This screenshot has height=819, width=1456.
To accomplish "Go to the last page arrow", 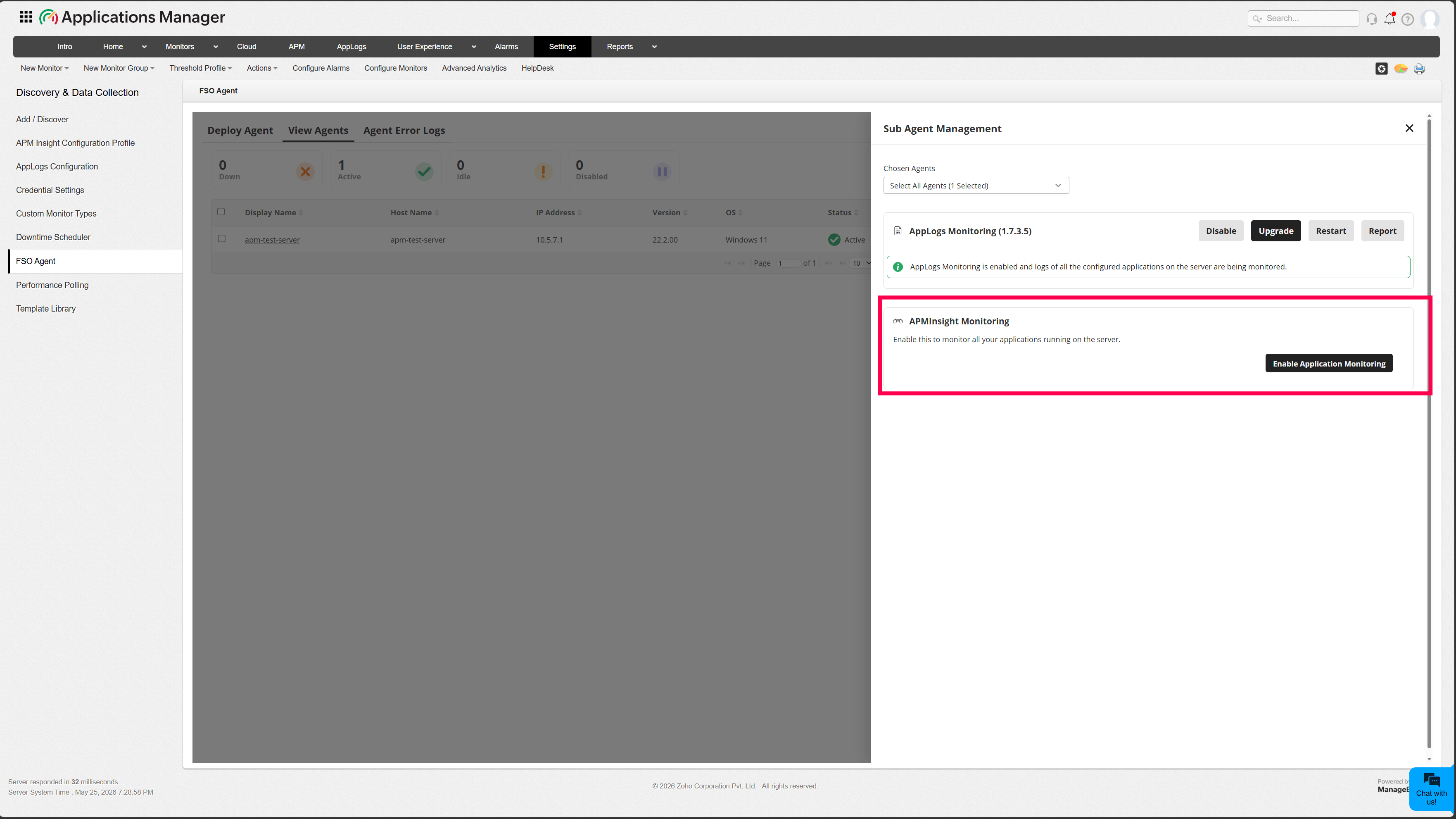I will tap(842, 263).
